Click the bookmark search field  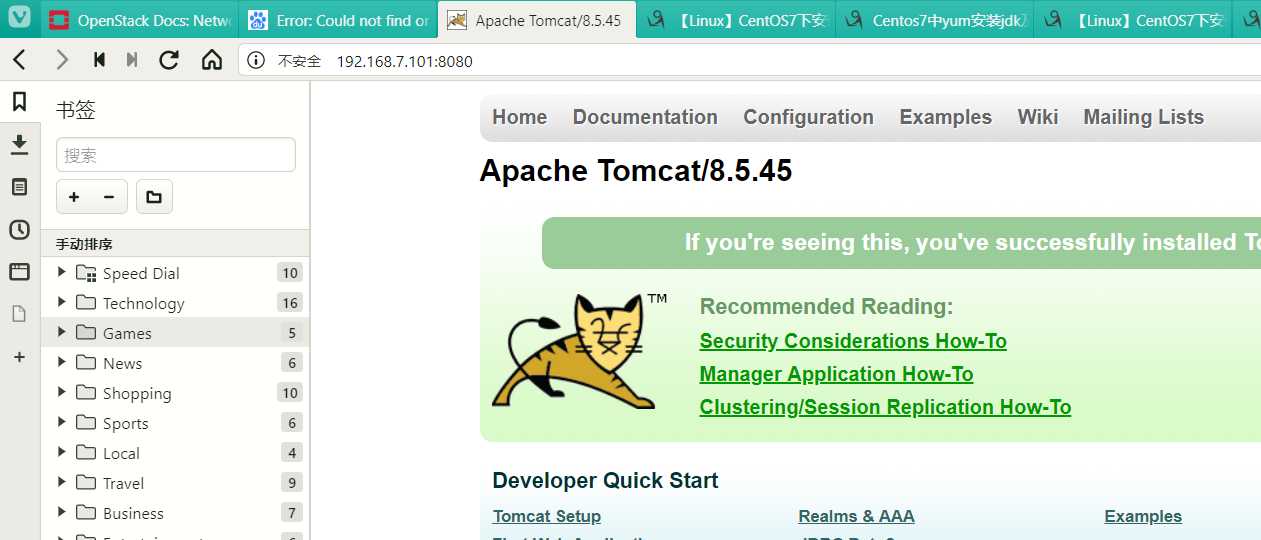(x=176, y=155)
